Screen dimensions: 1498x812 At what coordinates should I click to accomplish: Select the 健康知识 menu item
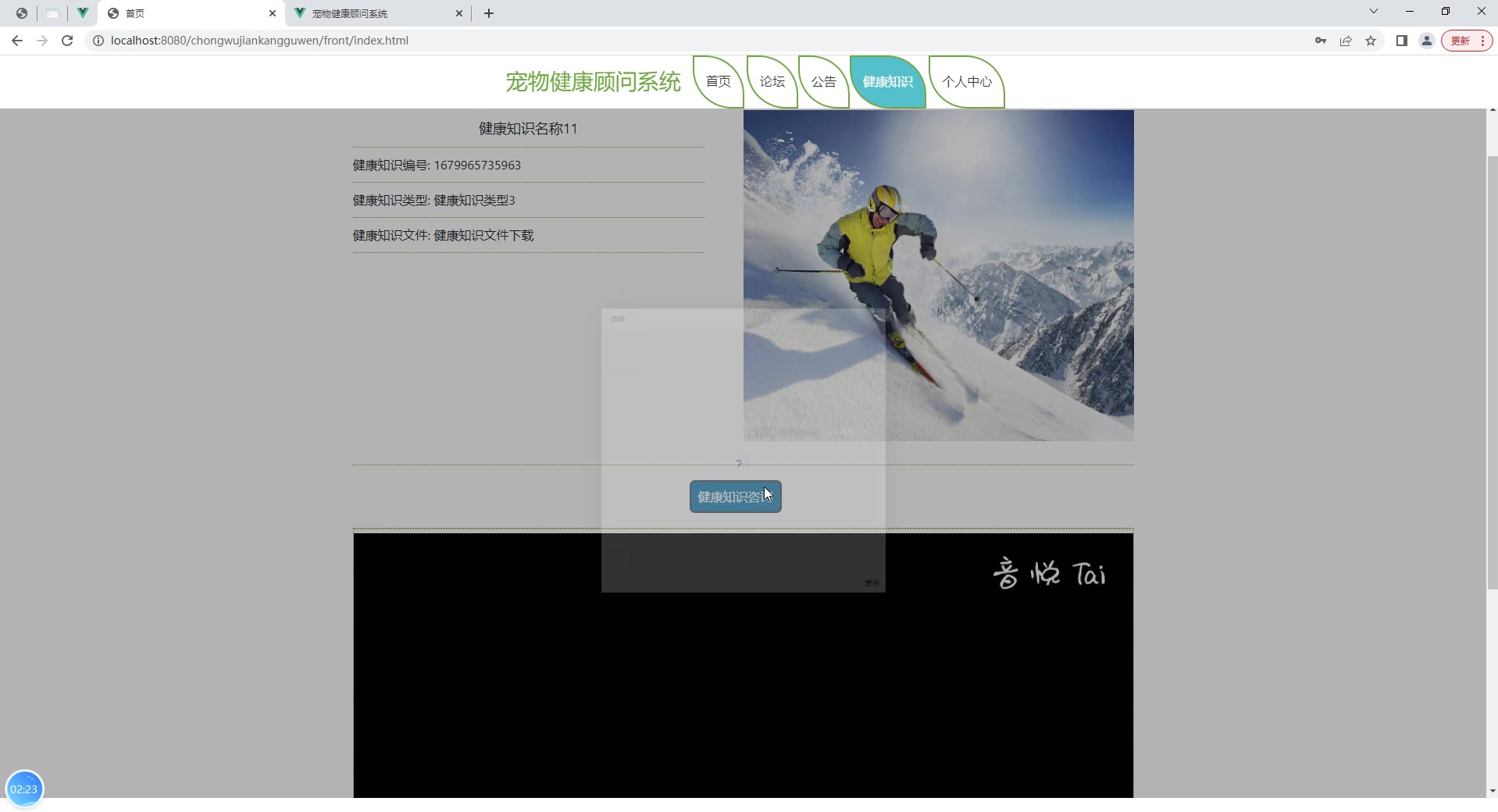[x=888, y=81]
